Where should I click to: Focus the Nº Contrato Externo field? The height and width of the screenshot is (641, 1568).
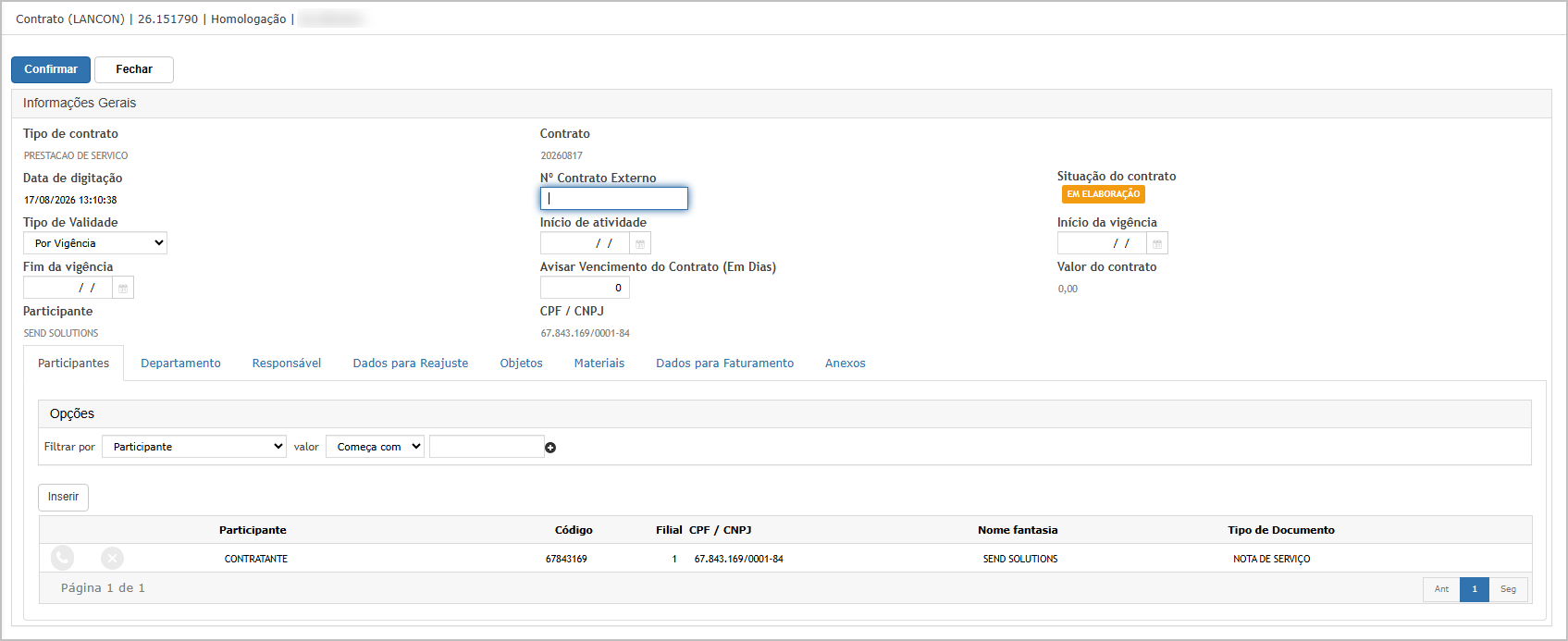614,198
